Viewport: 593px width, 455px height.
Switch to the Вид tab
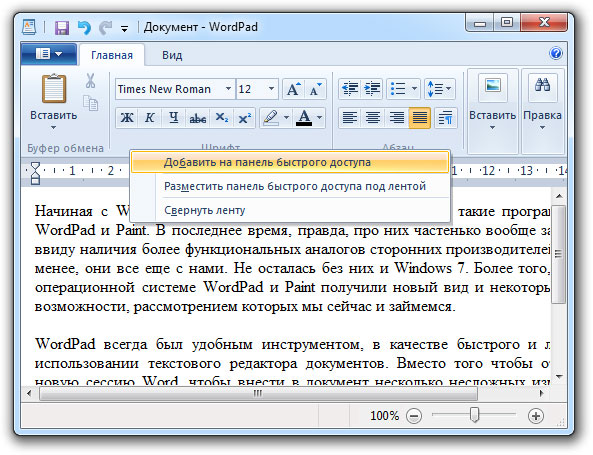coord(172,55)
